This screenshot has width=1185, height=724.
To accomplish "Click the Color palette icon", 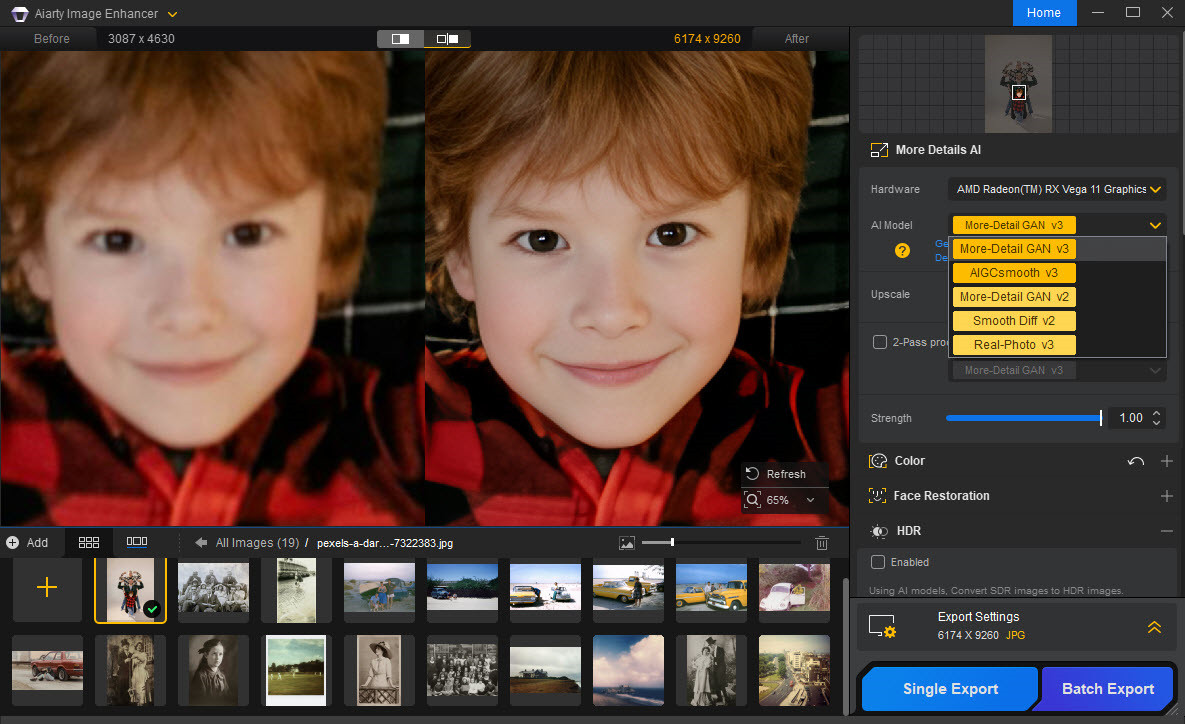I will click(878, 460).
